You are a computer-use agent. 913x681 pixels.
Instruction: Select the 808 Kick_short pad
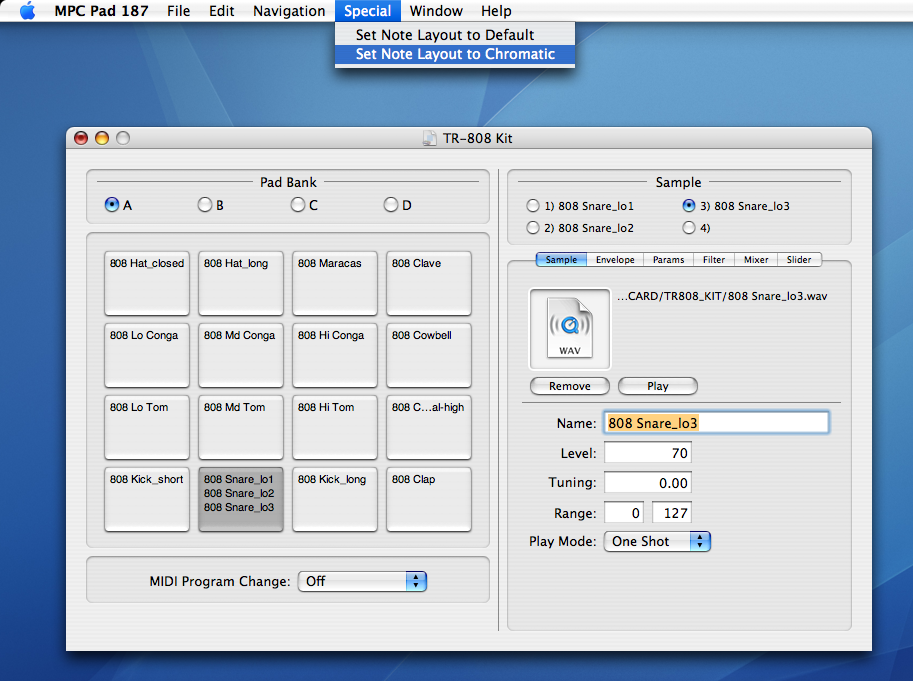coord(147,499)
